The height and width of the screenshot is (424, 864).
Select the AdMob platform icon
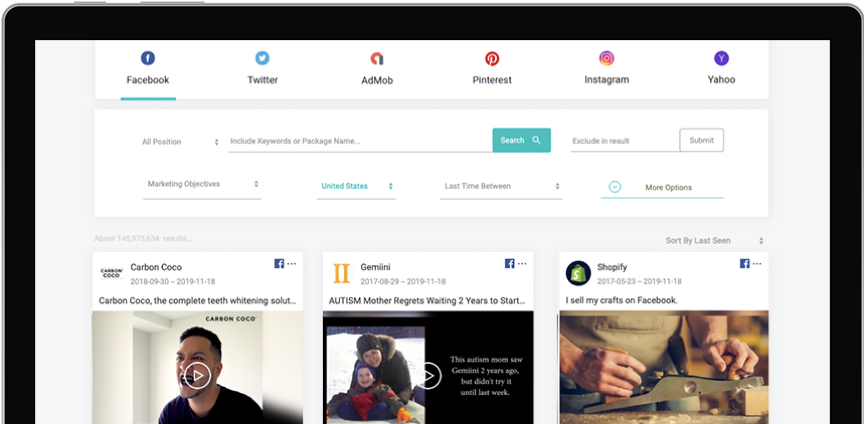[x=377, y=59]
